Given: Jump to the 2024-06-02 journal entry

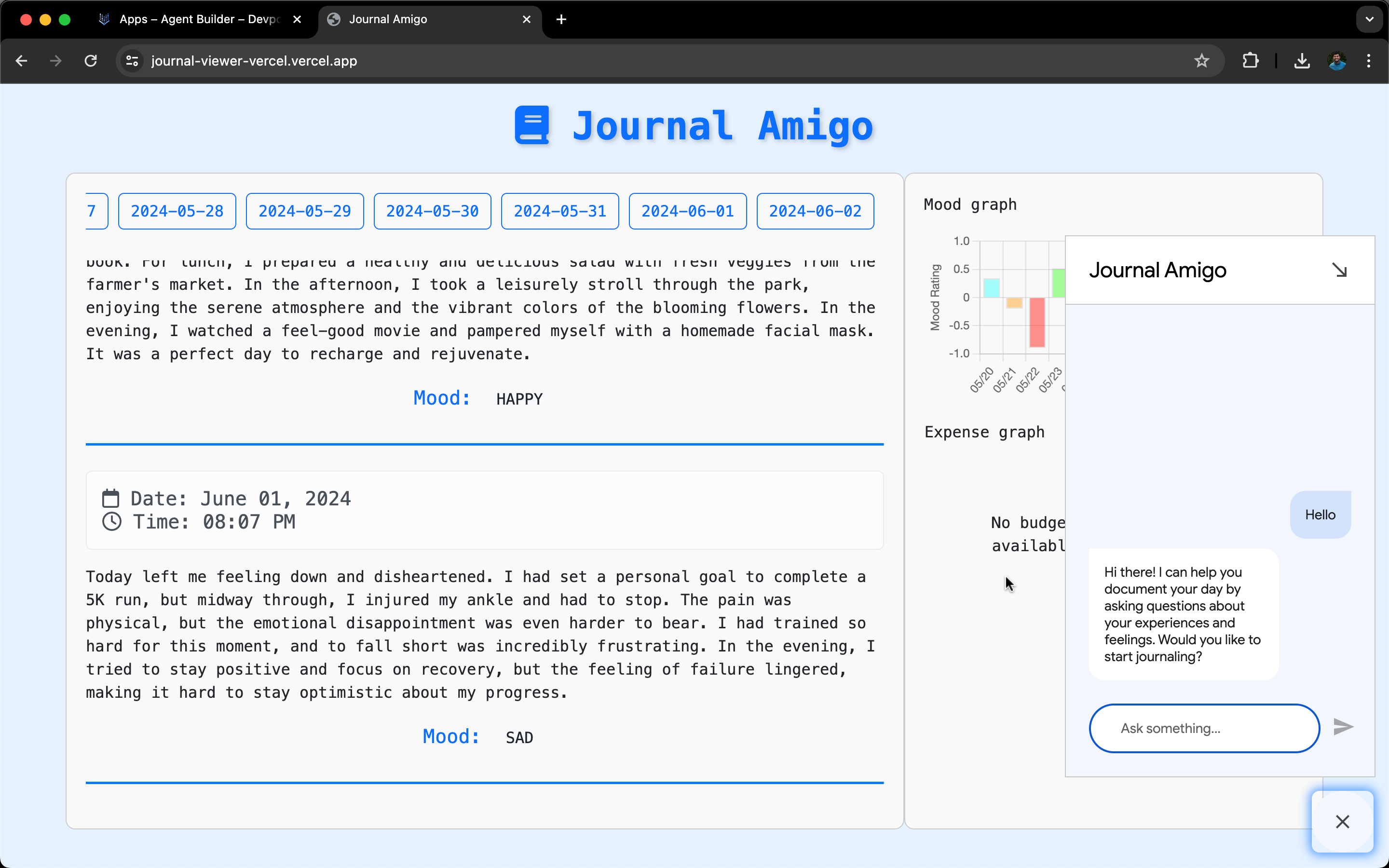Looking at the screenshot, I should pos(815,211).
